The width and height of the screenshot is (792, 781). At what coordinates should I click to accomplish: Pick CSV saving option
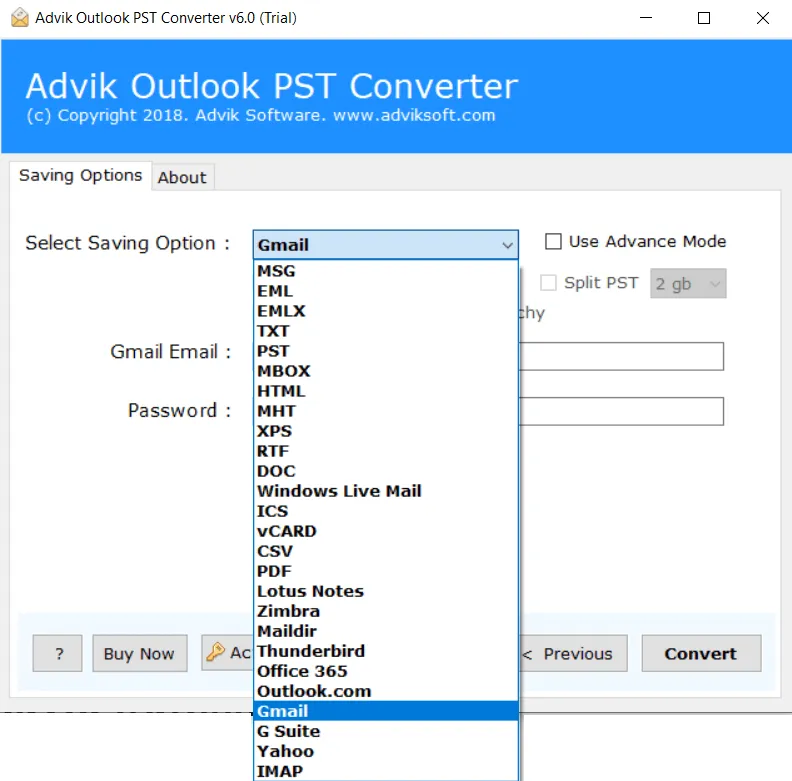386,551
